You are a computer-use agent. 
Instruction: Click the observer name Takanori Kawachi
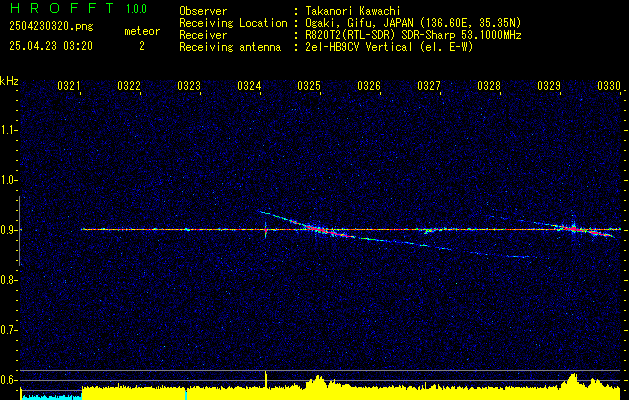pos(352,11)
